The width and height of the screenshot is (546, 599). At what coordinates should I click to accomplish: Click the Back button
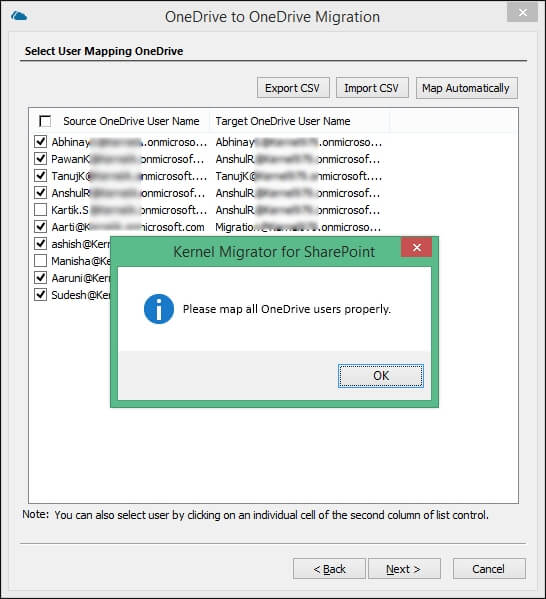329,569
